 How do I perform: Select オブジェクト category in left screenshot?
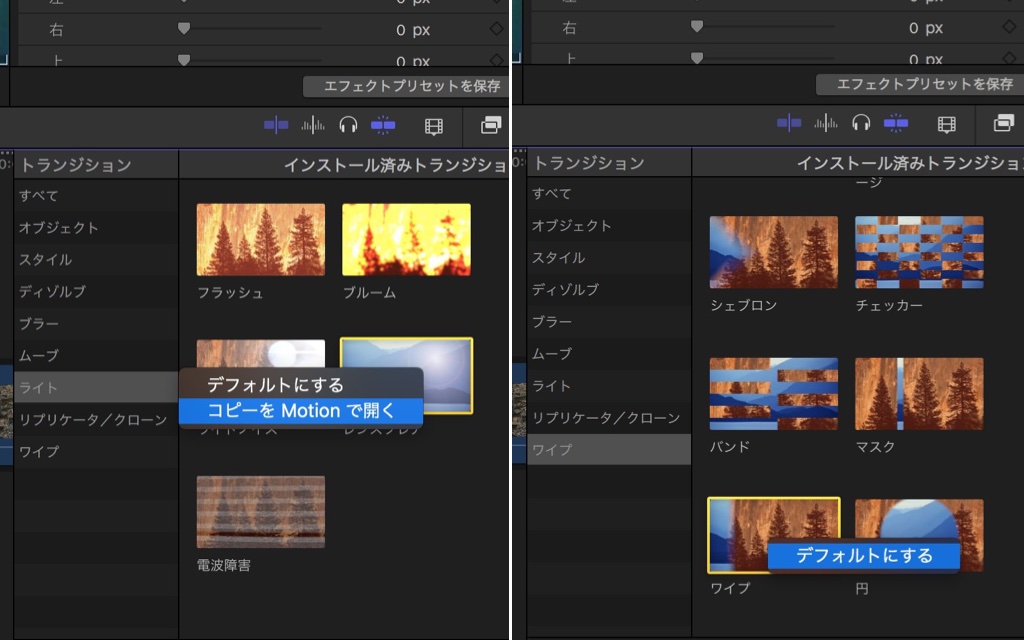coord(95,227)
